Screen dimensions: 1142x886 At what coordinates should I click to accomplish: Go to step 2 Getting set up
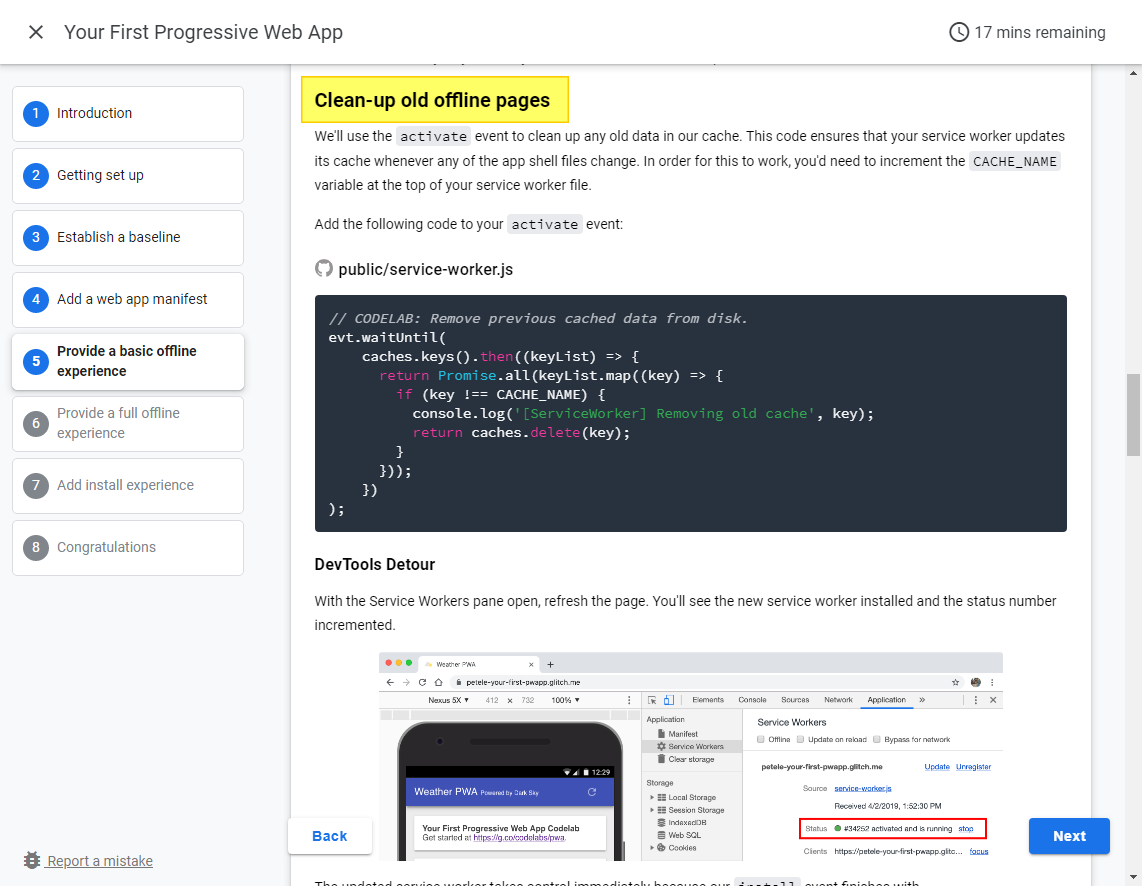click(x=127, y=175)
